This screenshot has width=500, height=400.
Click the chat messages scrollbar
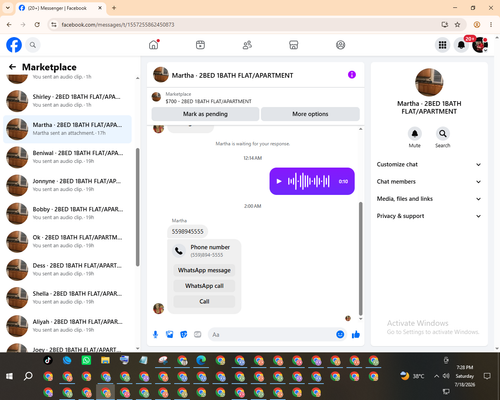[x=360, y=258]
